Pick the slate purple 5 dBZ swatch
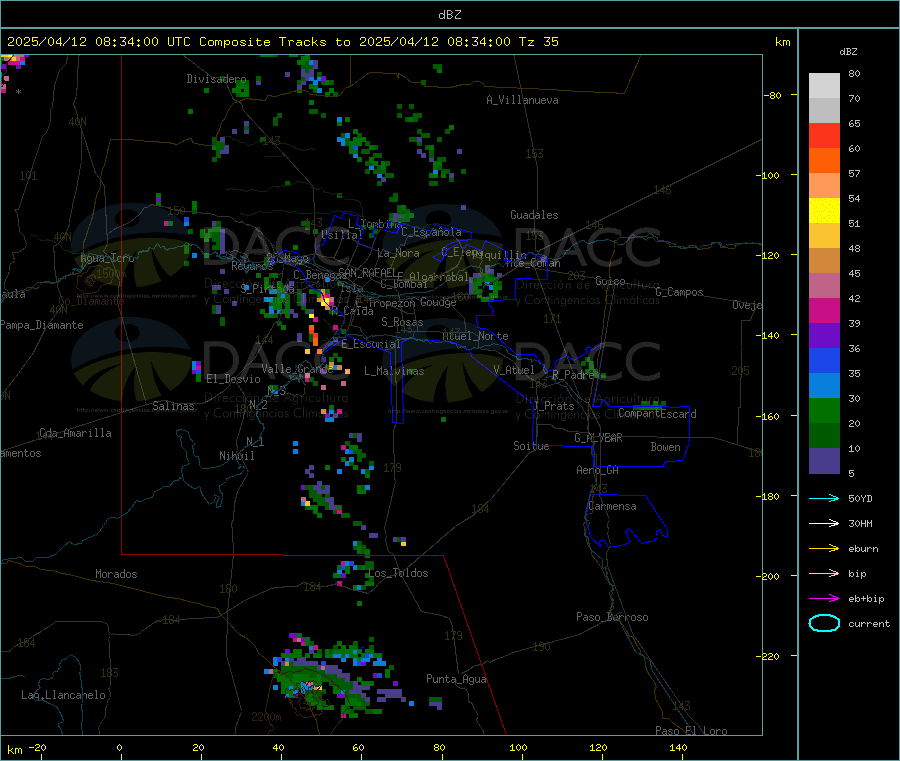The height and width of the screenshot is (761, 900). (824, 461)
